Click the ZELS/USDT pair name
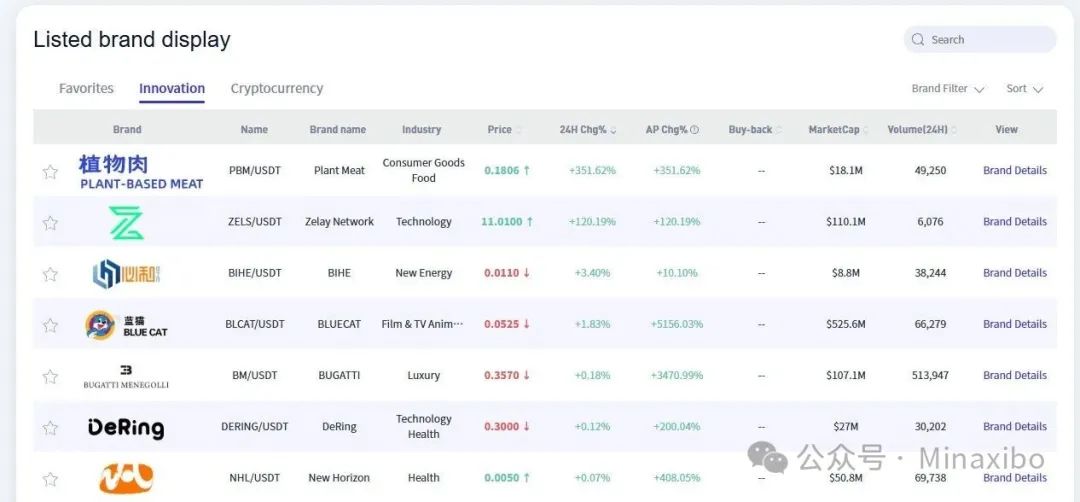Screen dimensions: 1080x502 tap(255, 222)
